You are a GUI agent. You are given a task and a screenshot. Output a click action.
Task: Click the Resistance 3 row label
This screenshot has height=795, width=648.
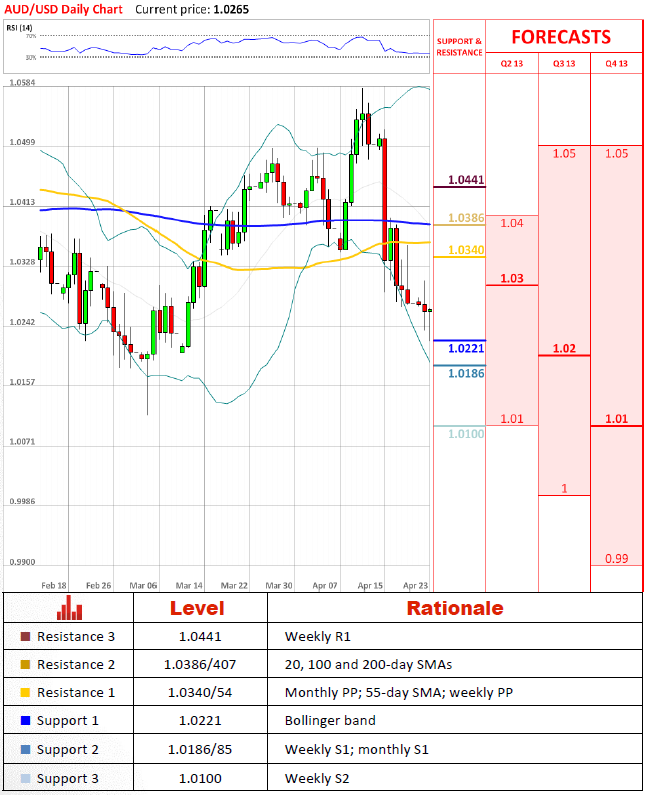point(76,637)
